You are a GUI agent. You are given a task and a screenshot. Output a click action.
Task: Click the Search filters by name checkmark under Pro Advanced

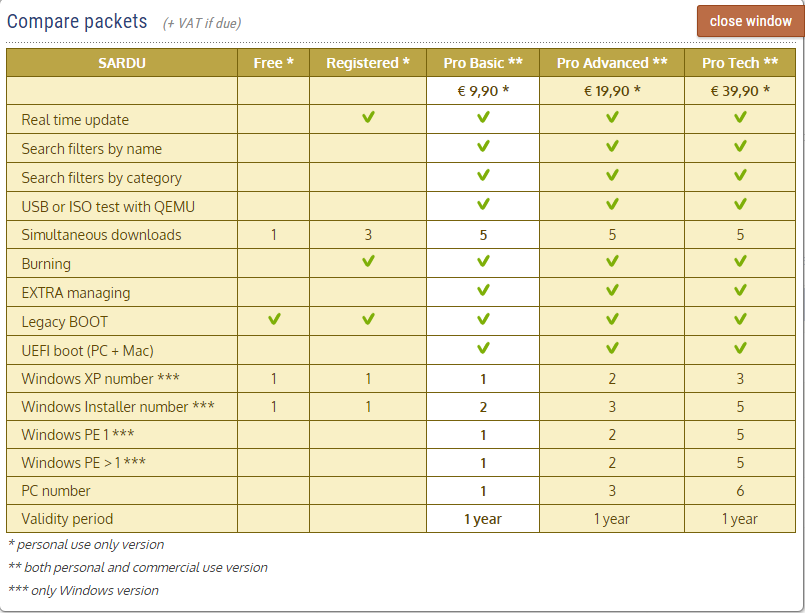tap(612, 146)
